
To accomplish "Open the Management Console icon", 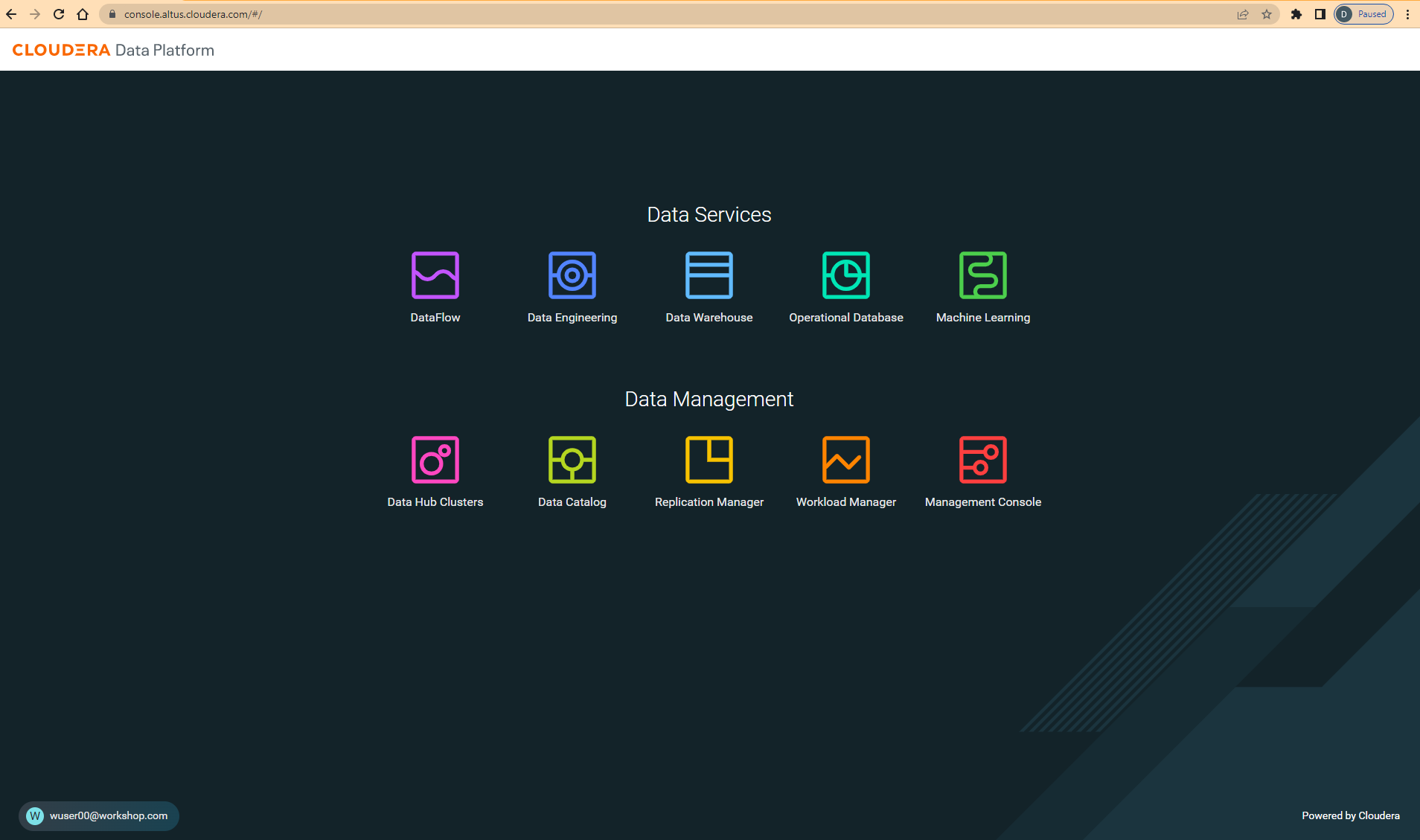I will point(983,460).
